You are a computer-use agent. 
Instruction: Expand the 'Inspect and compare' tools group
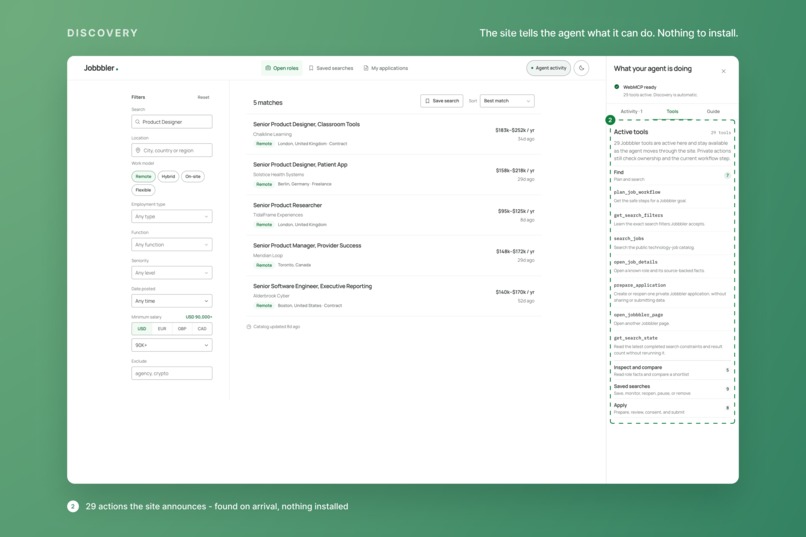pos(672,371)
